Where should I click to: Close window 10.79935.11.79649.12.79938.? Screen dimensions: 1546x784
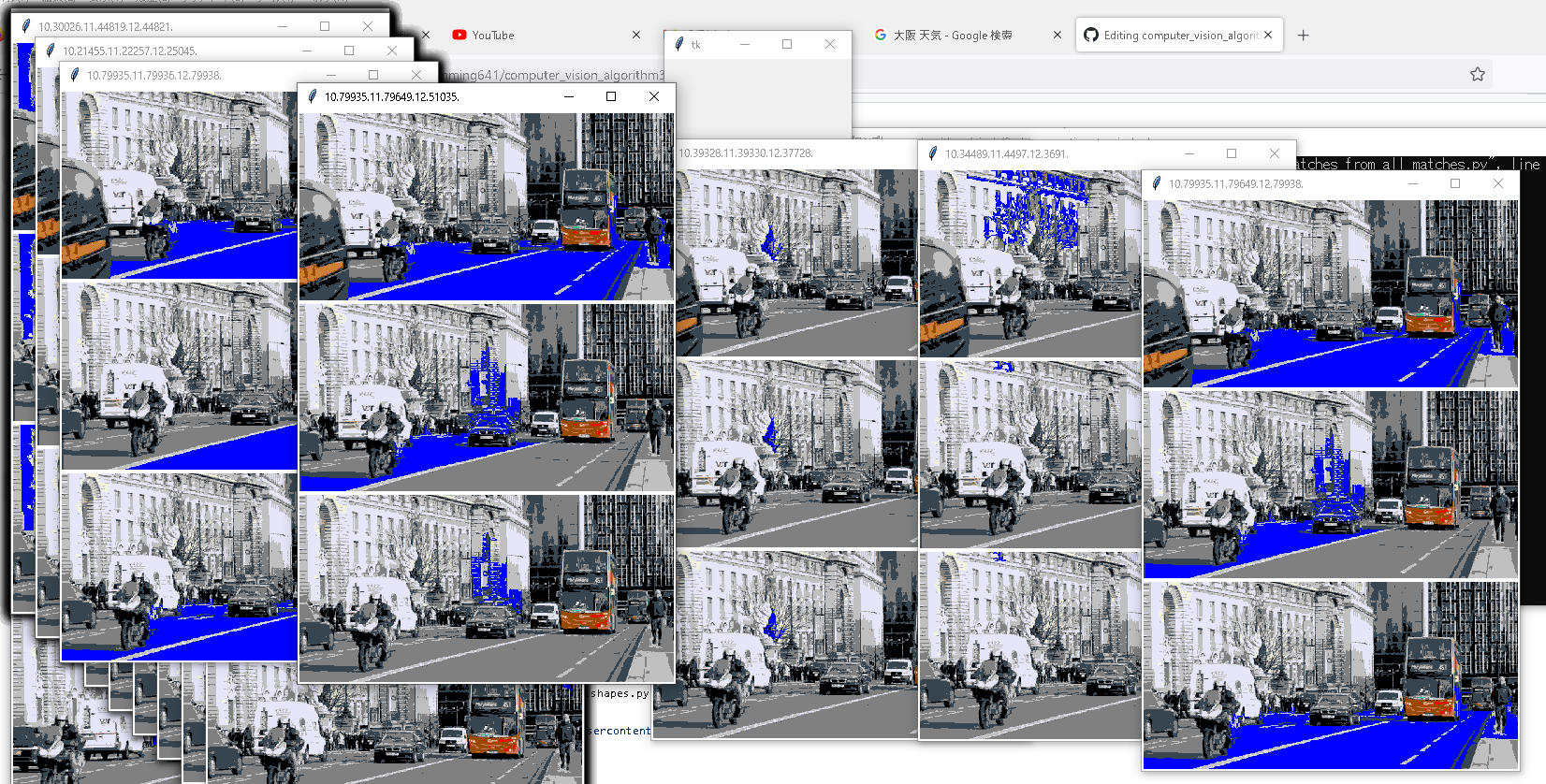1498,183
